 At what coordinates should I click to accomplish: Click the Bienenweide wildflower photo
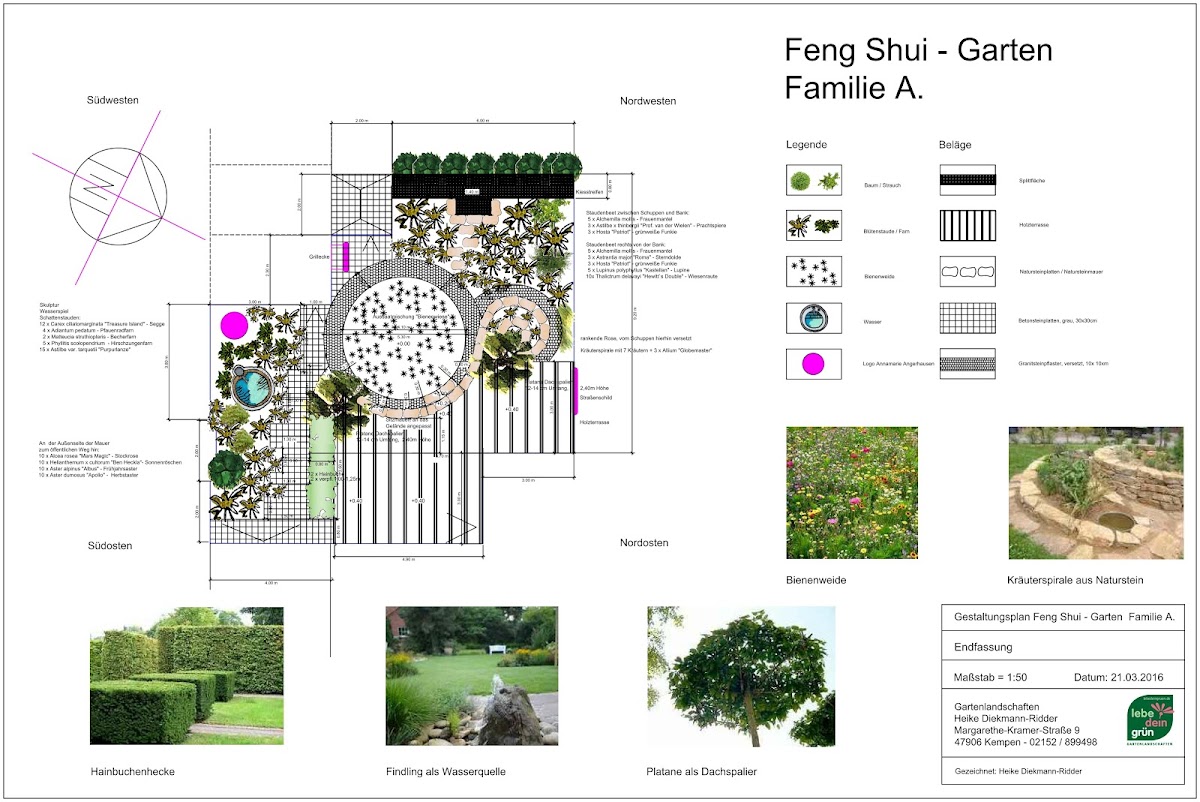click(x=852, y=492)
